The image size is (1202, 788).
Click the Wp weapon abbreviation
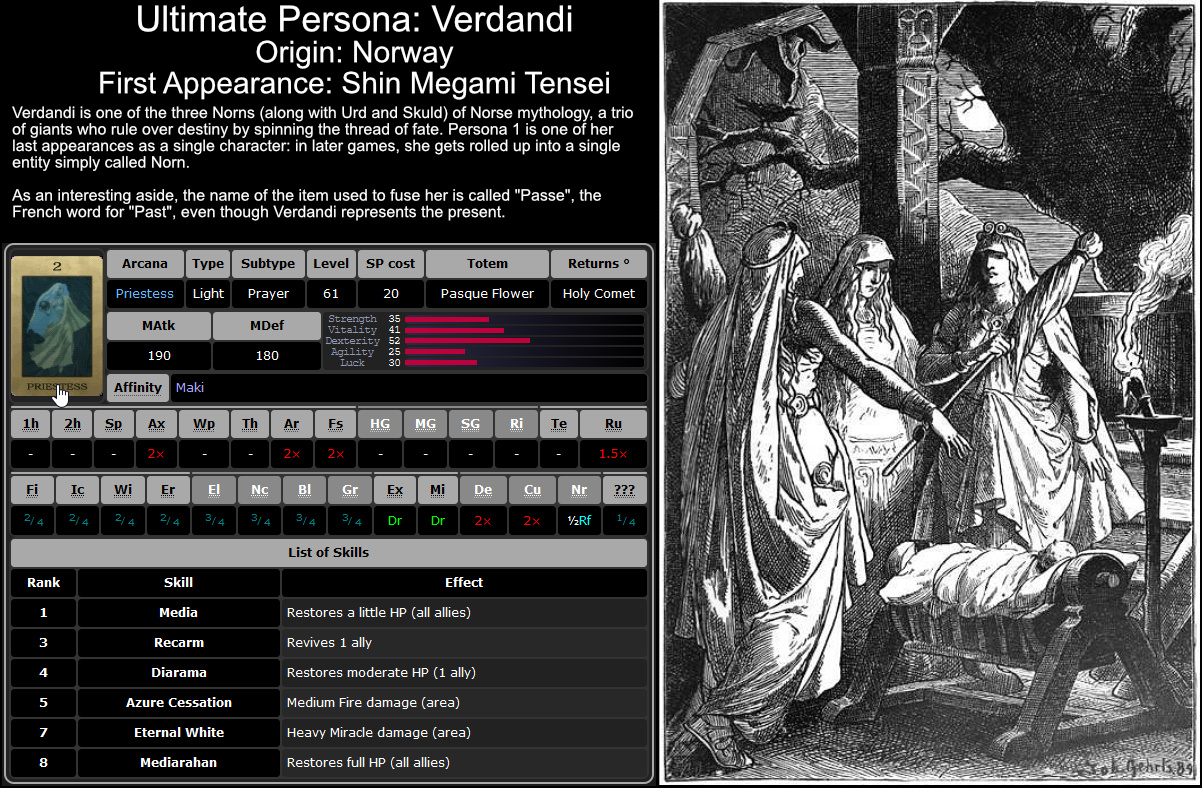(204, 424)
